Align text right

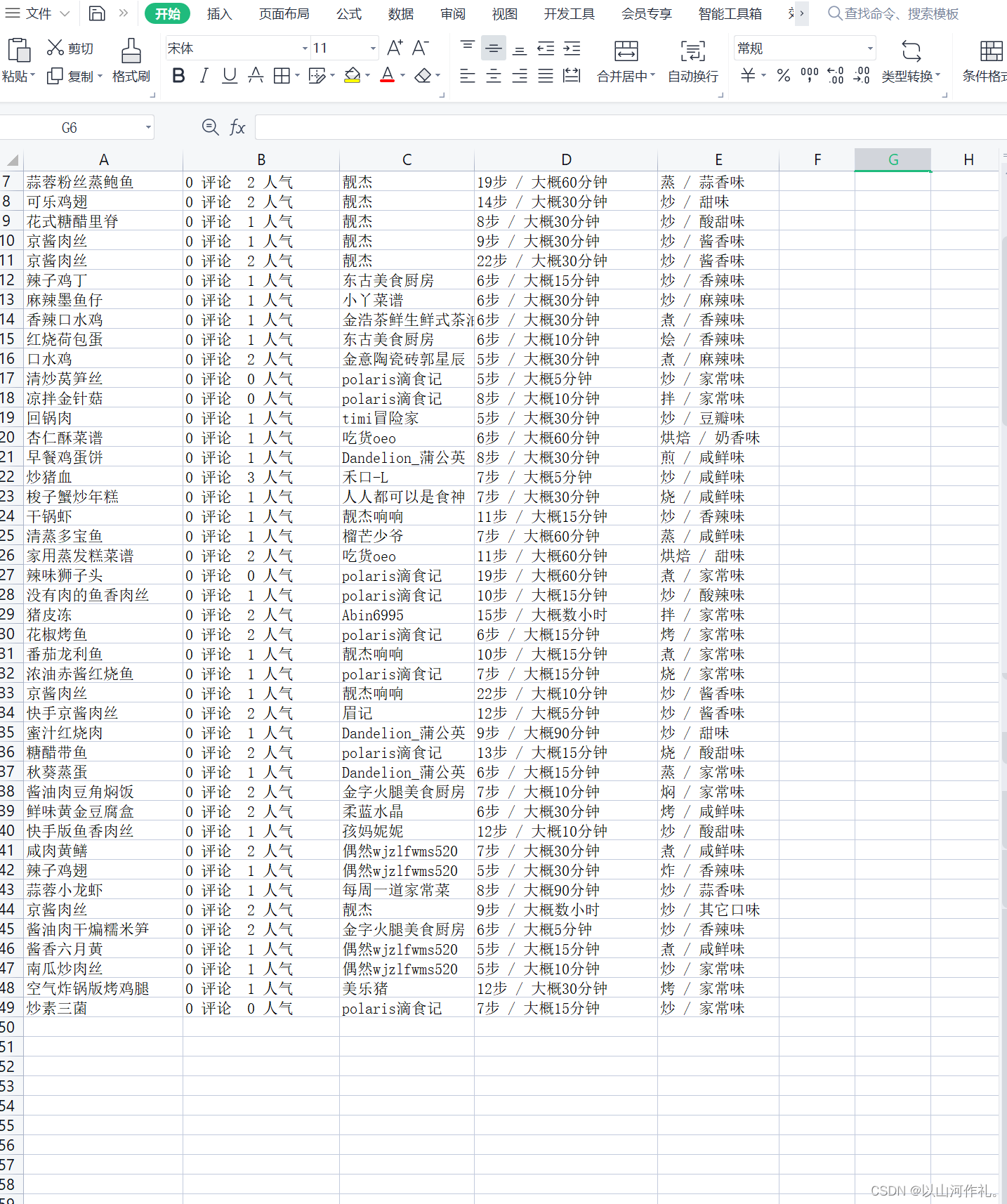[520, 76]
